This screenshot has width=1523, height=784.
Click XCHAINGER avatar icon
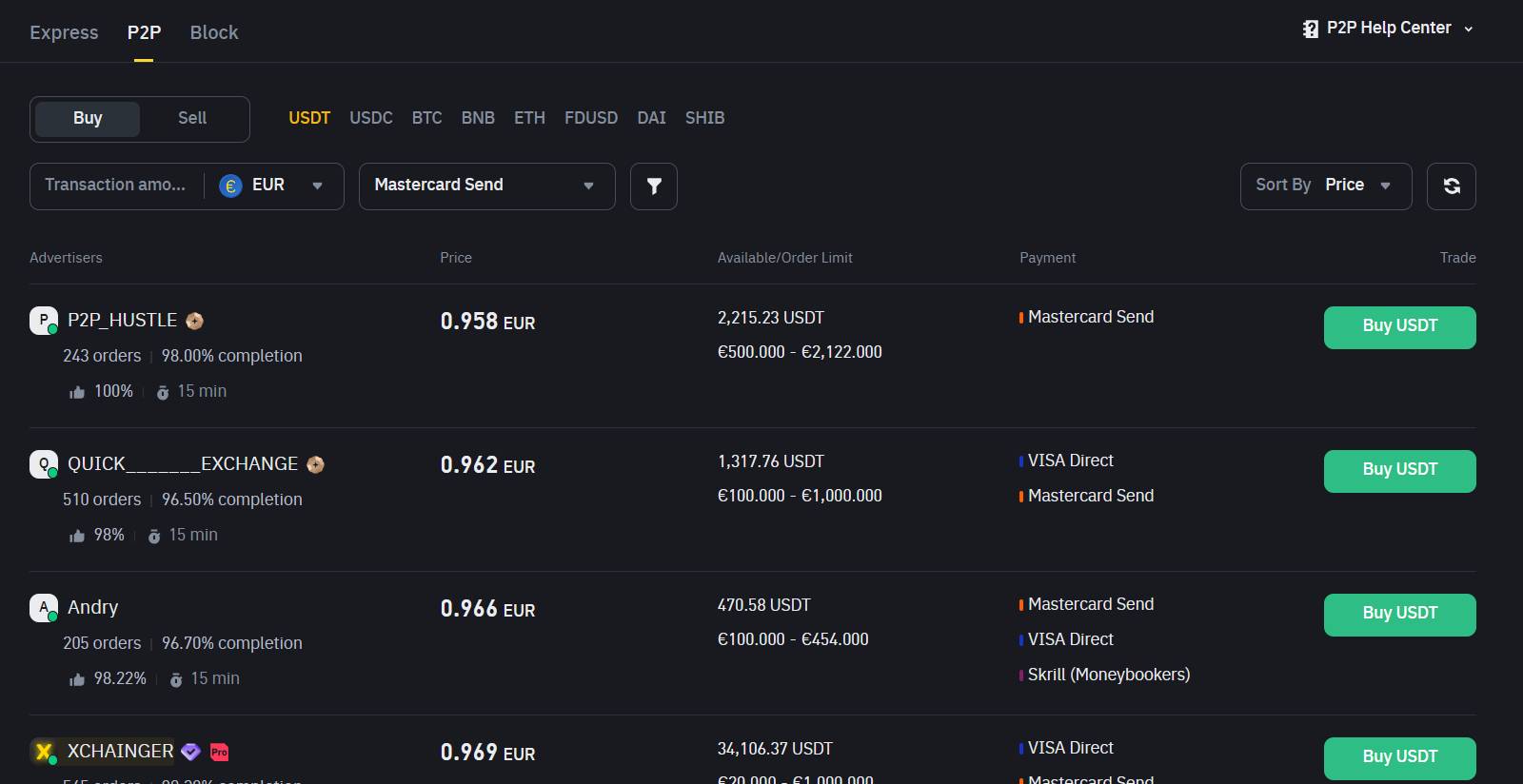44,752
